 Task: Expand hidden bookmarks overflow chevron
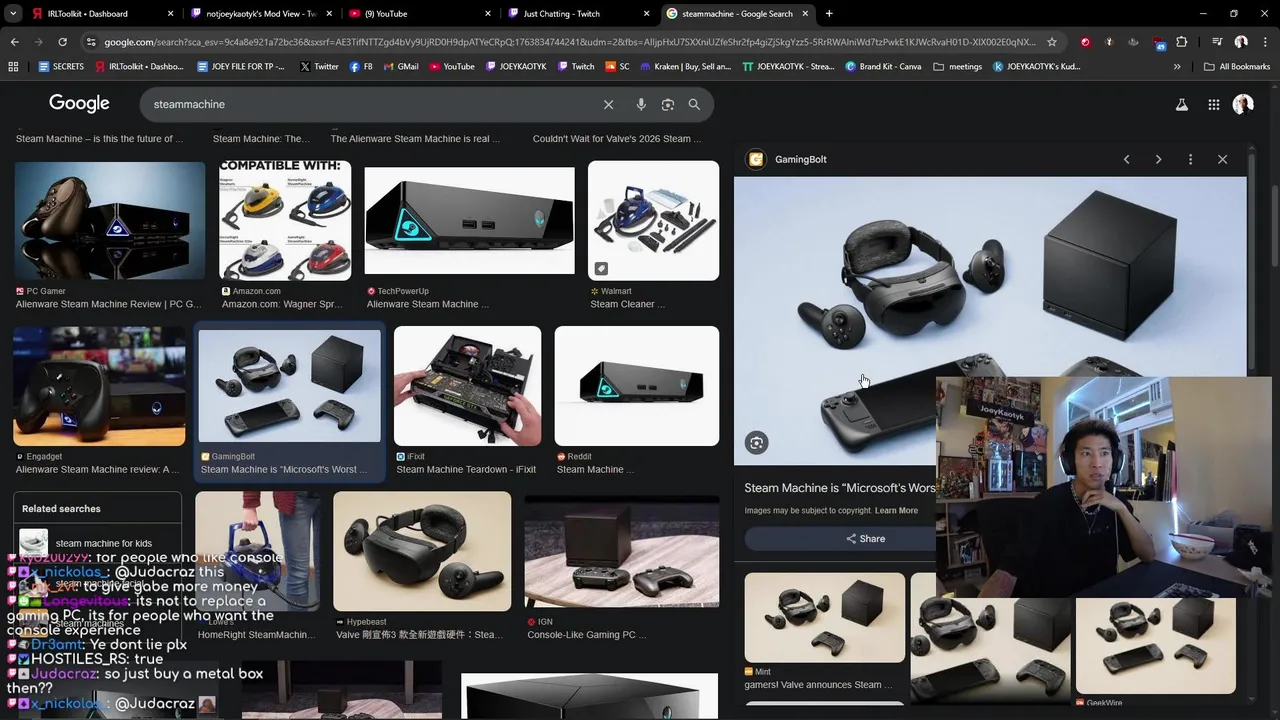[1177, 66]
